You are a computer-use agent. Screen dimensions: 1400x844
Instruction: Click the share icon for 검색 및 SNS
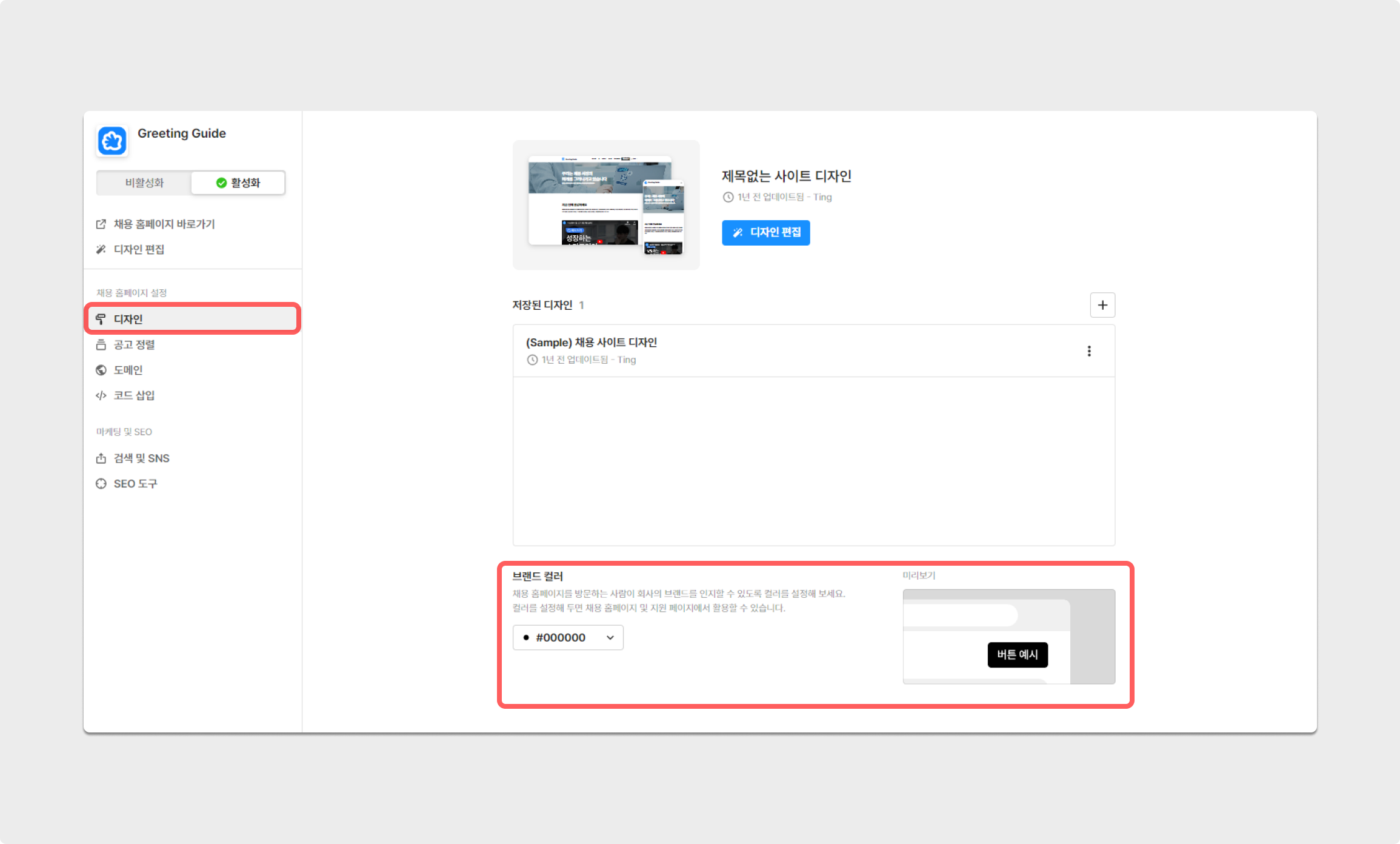(101, 458)
